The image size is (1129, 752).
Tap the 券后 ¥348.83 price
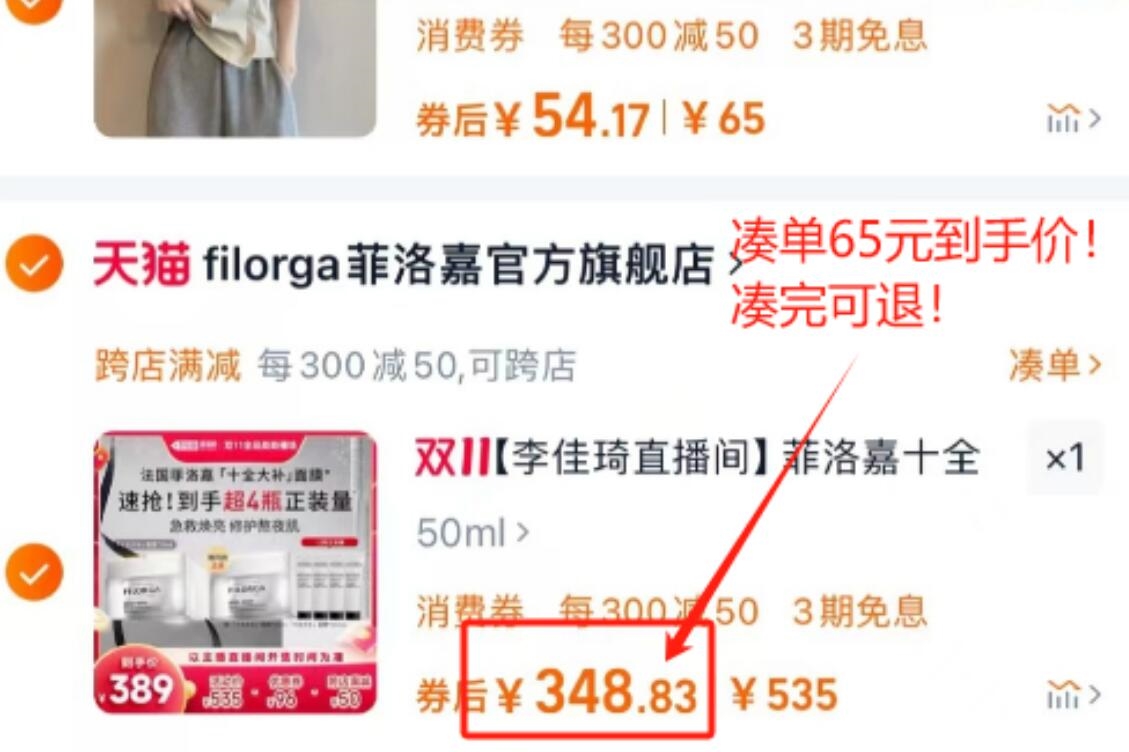click(557, 693)
